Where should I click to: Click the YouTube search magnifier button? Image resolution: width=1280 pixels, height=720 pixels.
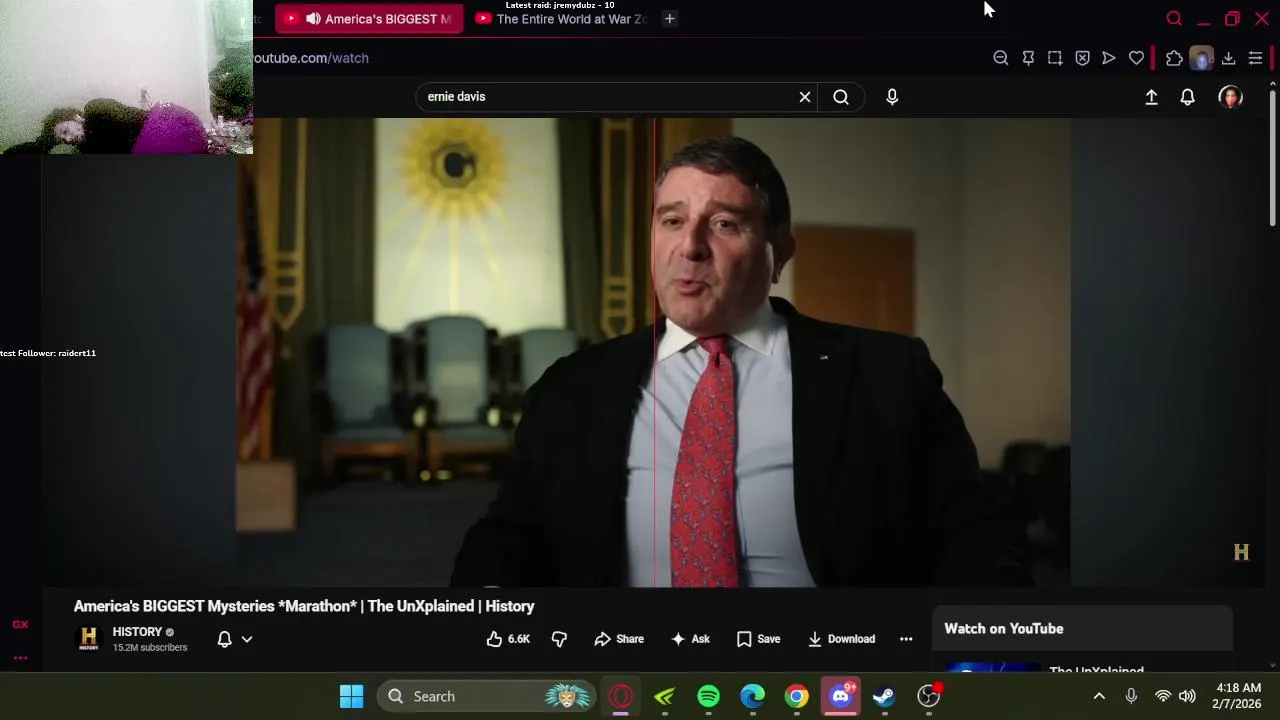click(x=841, y=97)
